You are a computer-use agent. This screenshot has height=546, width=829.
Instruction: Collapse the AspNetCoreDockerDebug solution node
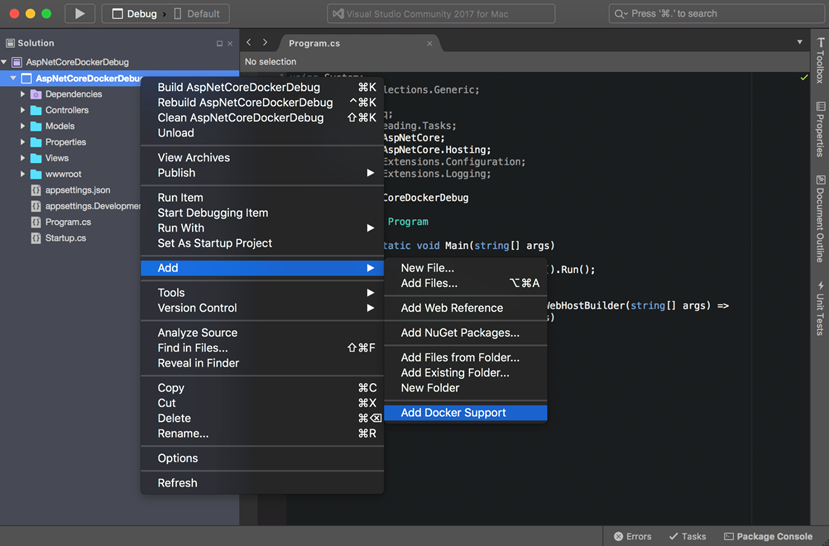click(x=4, y=62)
